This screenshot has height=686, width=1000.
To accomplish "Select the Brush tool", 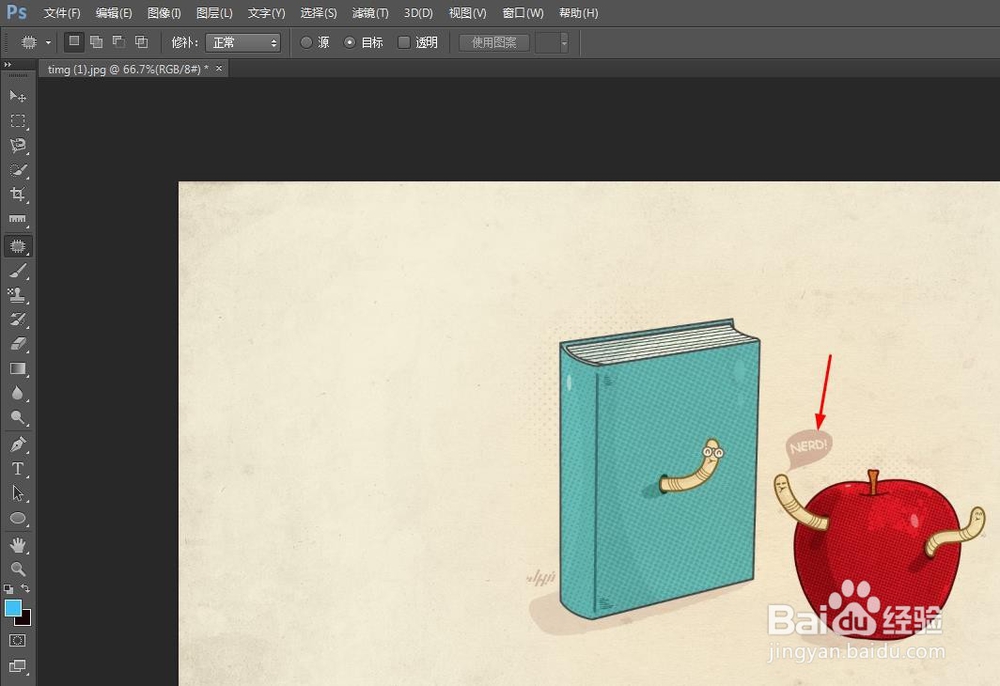I will 18,271.
